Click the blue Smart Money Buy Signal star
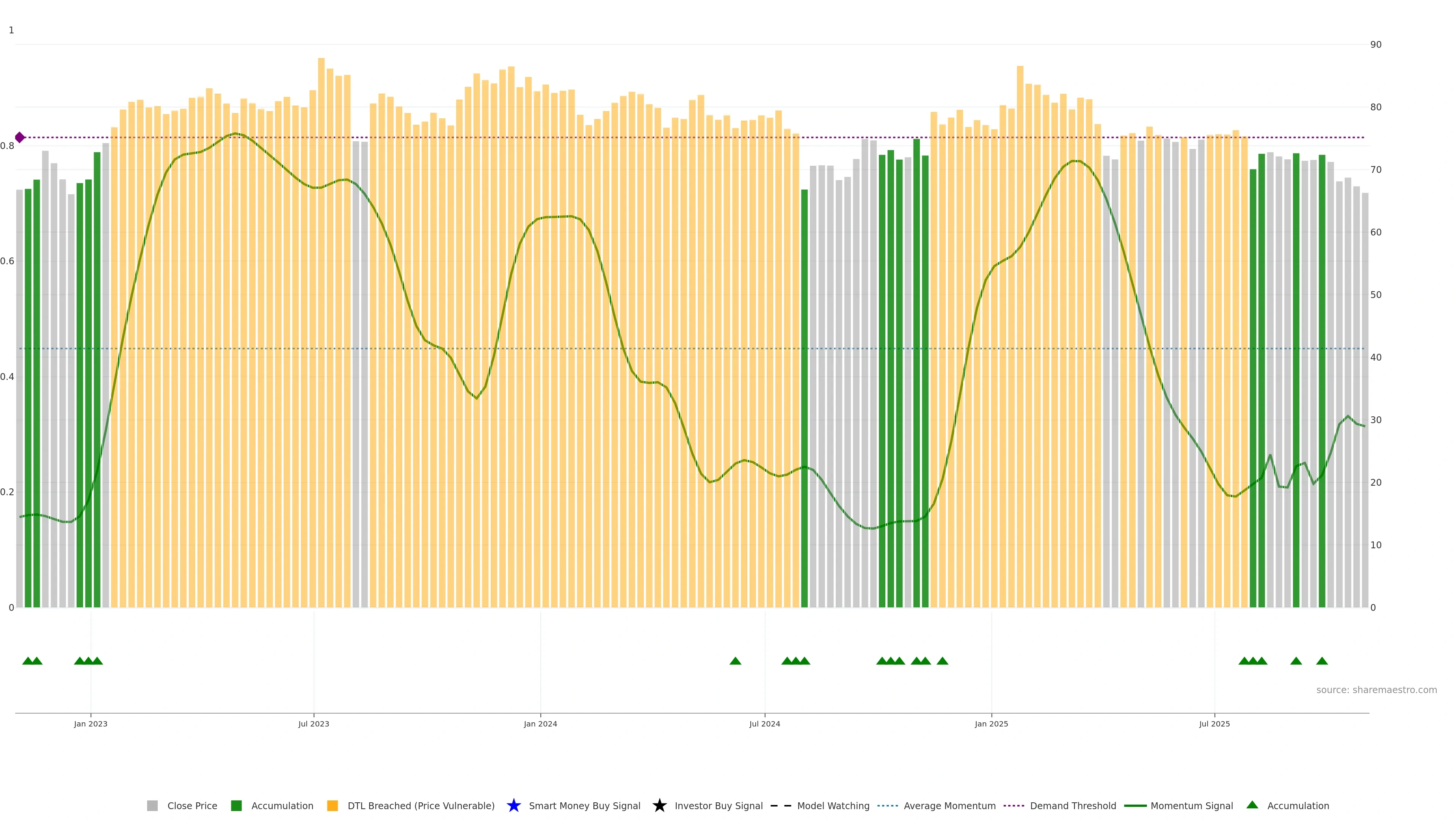The width and height of the screenshot is (1456, 819). coord(513,805)
